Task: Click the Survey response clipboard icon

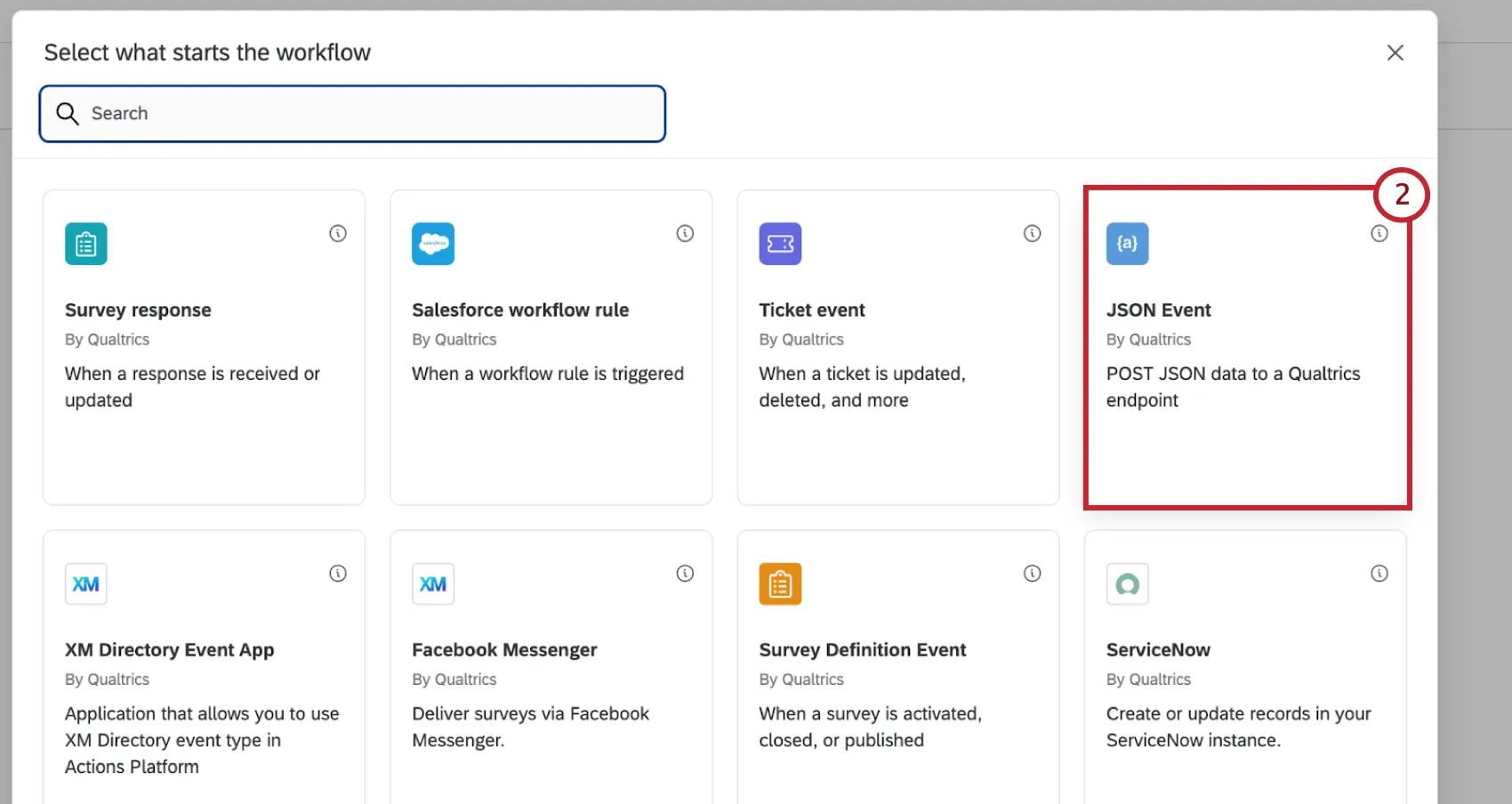Action: (x=86, y=244)
